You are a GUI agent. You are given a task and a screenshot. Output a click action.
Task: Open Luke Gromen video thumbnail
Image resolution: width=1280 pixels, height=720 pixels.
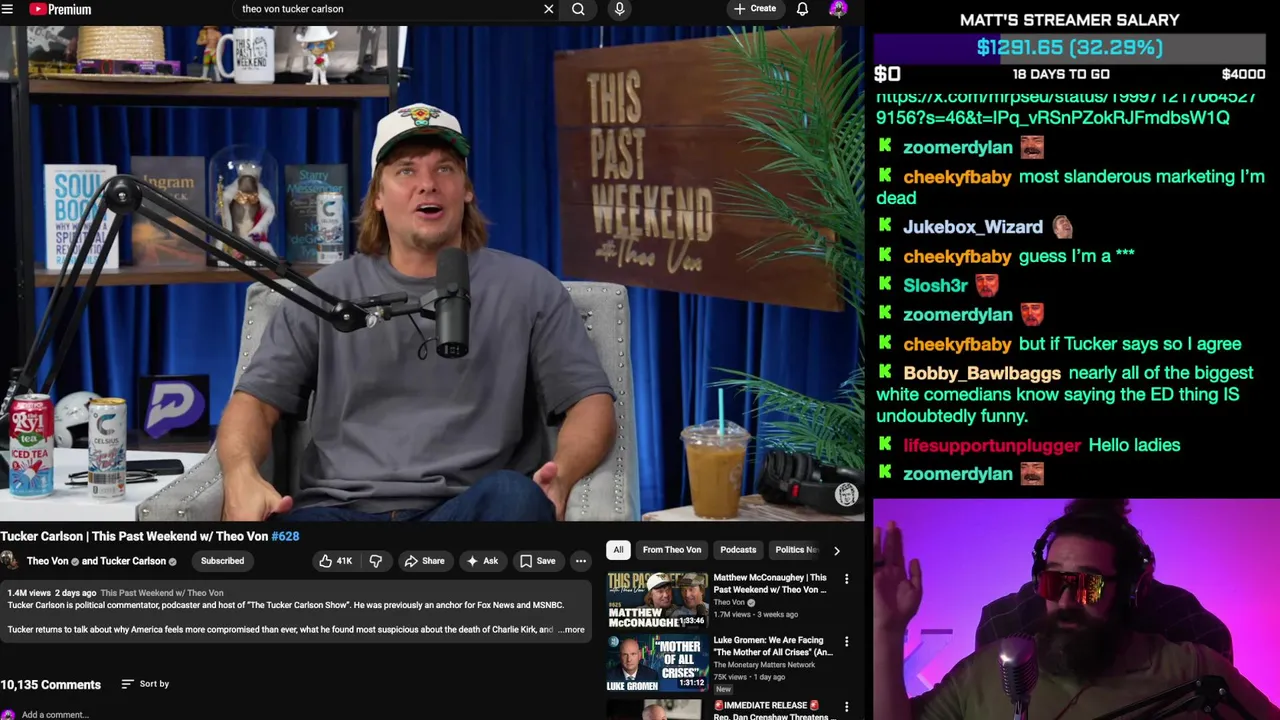pos(656,662)
